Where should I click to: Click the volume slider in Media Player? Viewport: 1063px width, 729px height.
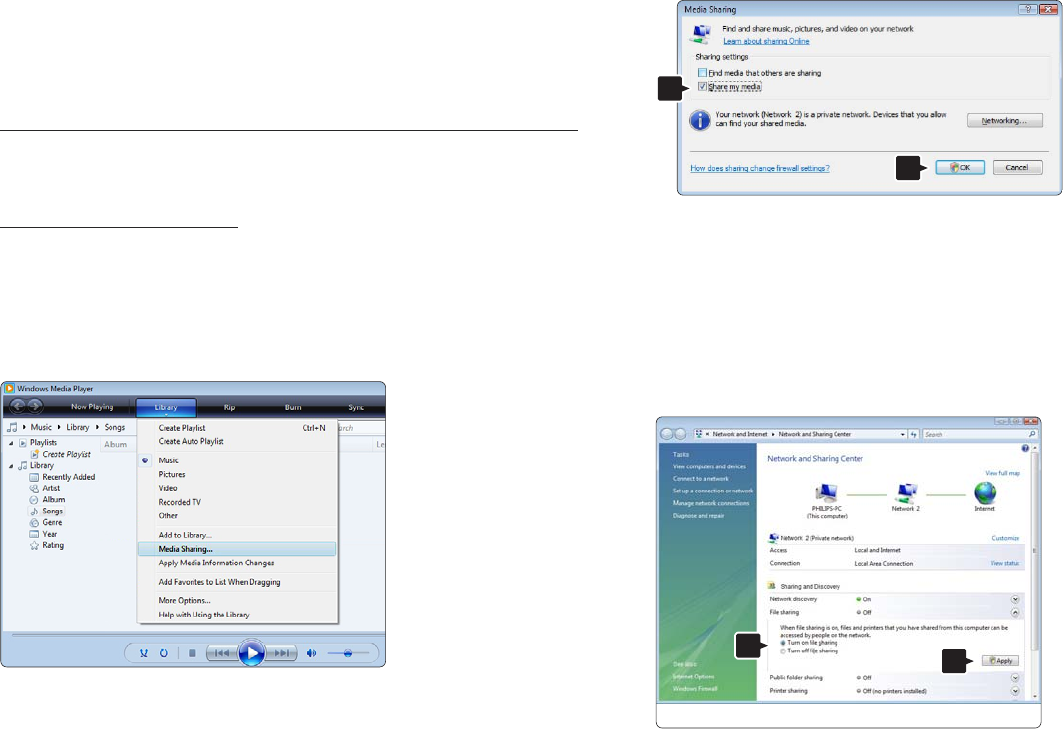click(348, 653)
